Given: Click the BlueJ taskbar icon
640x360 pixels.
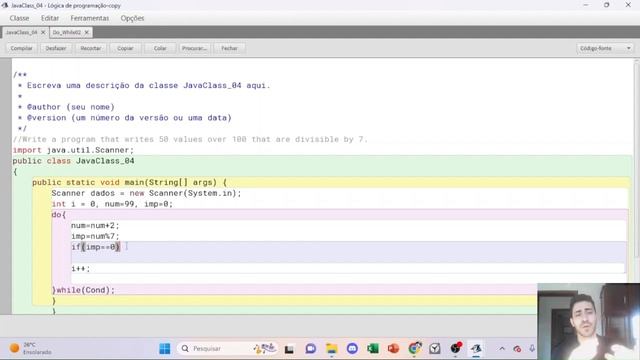Looking at the screenshot, I should pyautogui.click(x=476, y=349).
